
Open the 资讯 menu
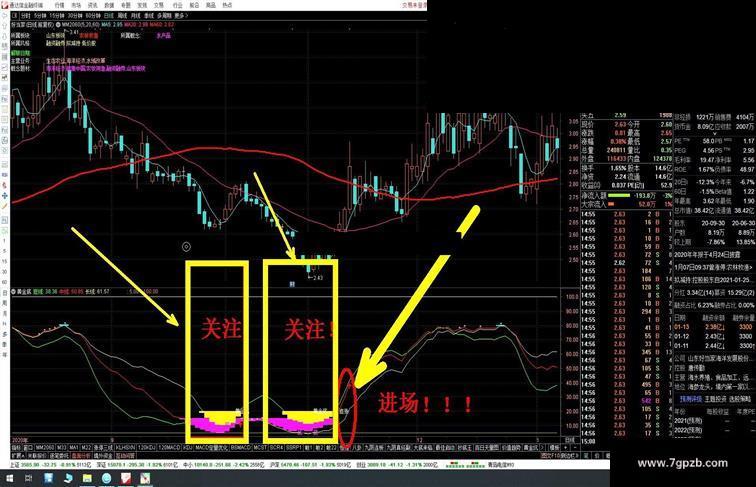(x=93, y=5)
